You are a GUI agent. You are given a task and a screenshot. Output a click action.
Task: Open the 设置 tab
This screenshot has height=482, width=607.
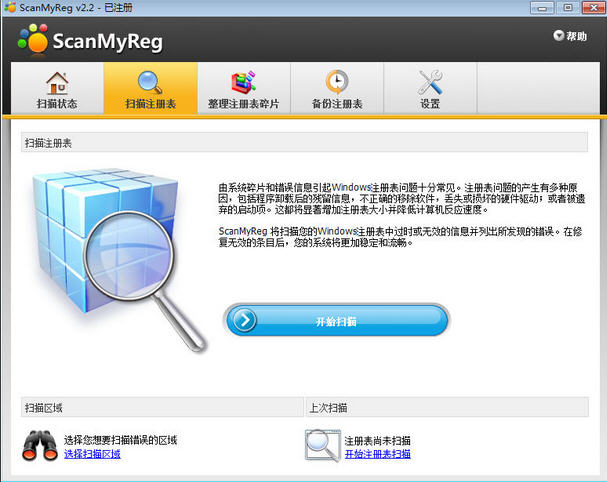click(430, 104)
